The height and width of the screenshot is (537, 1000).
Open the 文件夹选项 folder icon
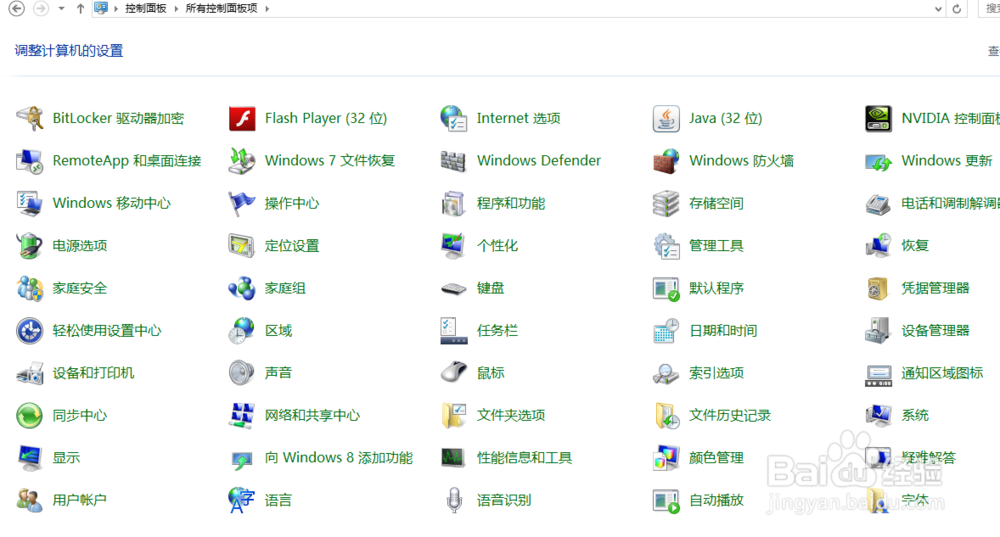(453, 415)
